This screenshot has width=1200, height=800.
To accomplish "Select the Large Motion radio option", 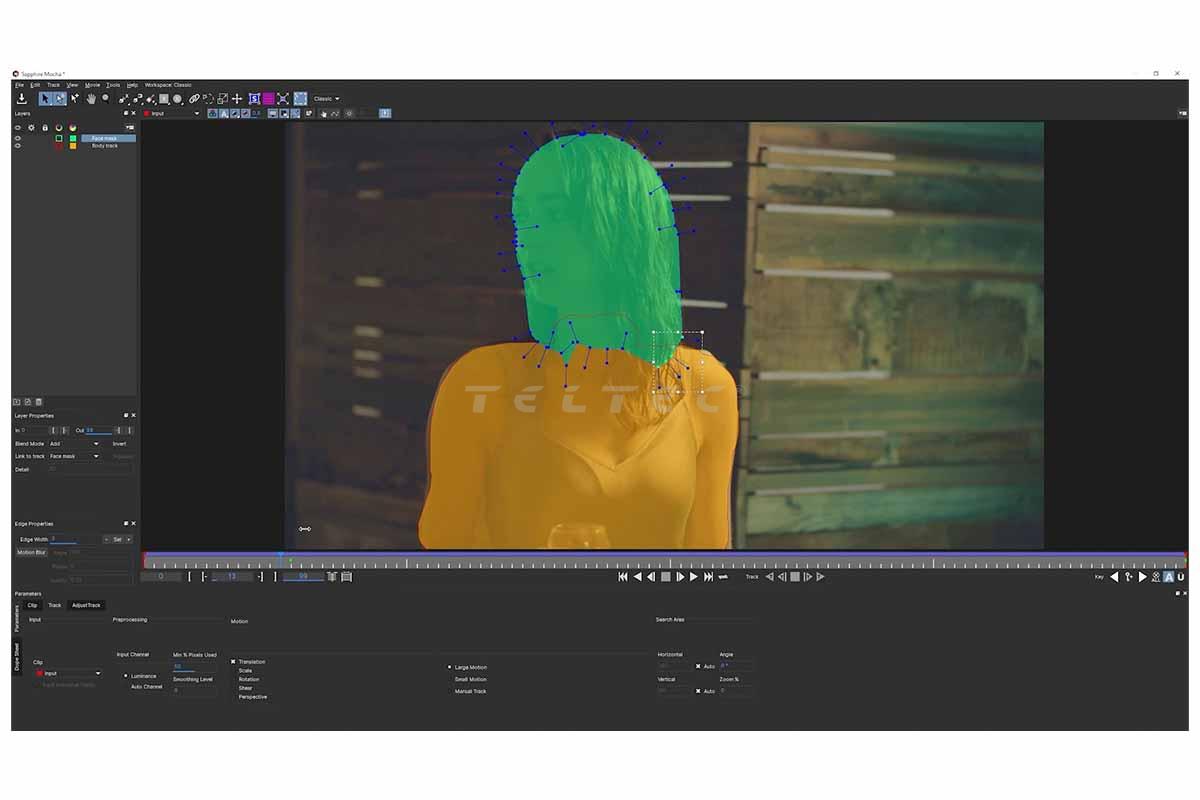I will (x=449, y=667).
